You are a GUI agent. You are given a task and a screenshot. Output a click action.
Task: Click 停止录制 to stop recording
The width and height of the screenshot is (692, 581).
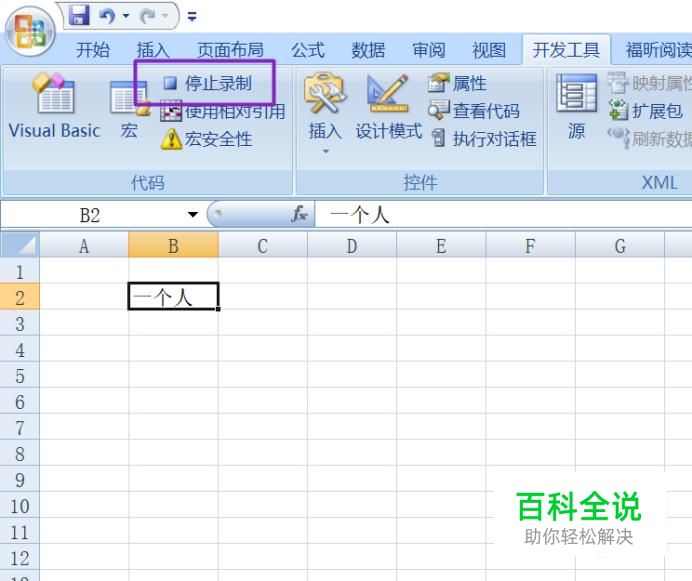point(207,83)
